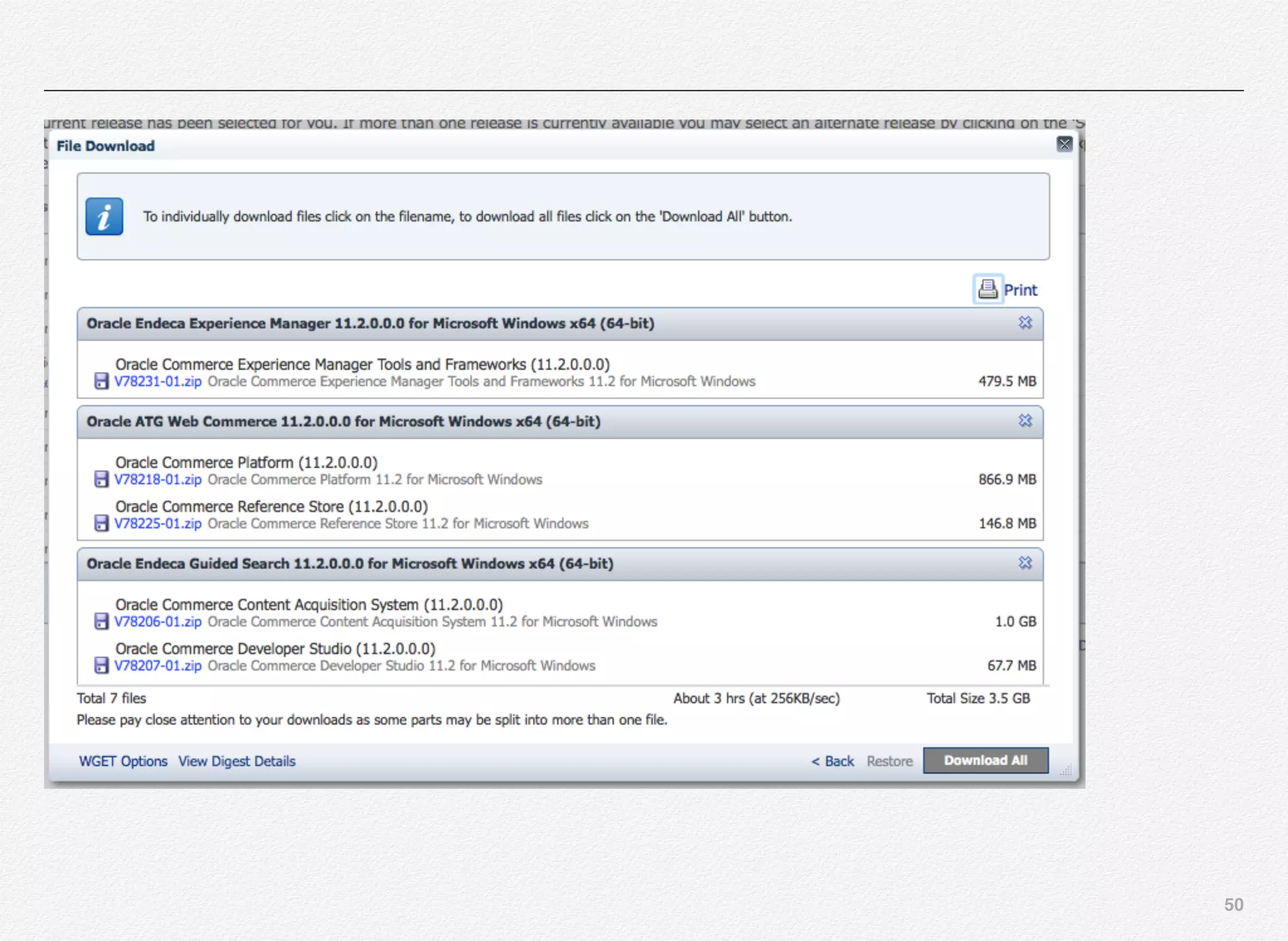Download V78218-01.zip Commerce Platform file
The width and height of the screenshot is (1288, 941).
(158, 479)
